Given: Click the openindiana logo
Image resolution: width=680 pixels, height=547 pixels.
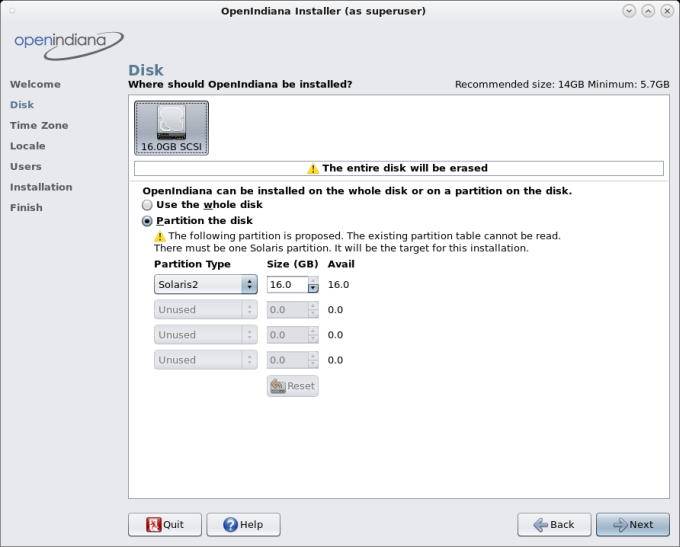Looking at the screenshot, I should [x=69, y=45].
